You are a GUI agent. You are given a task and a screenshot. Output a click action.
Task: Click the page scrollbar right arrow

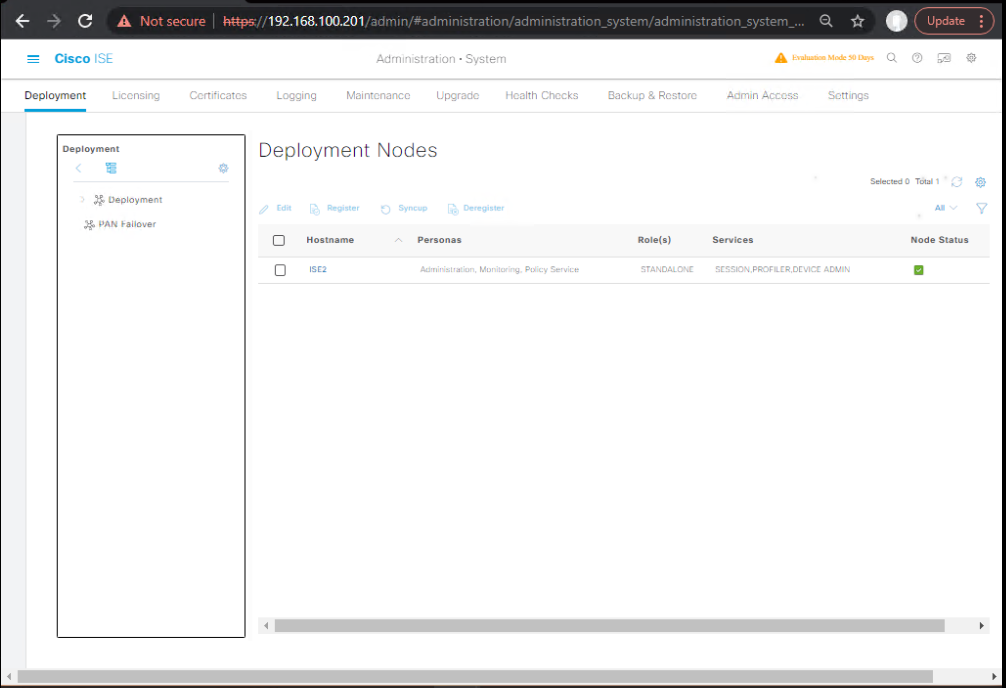click(x=994, y=676)
